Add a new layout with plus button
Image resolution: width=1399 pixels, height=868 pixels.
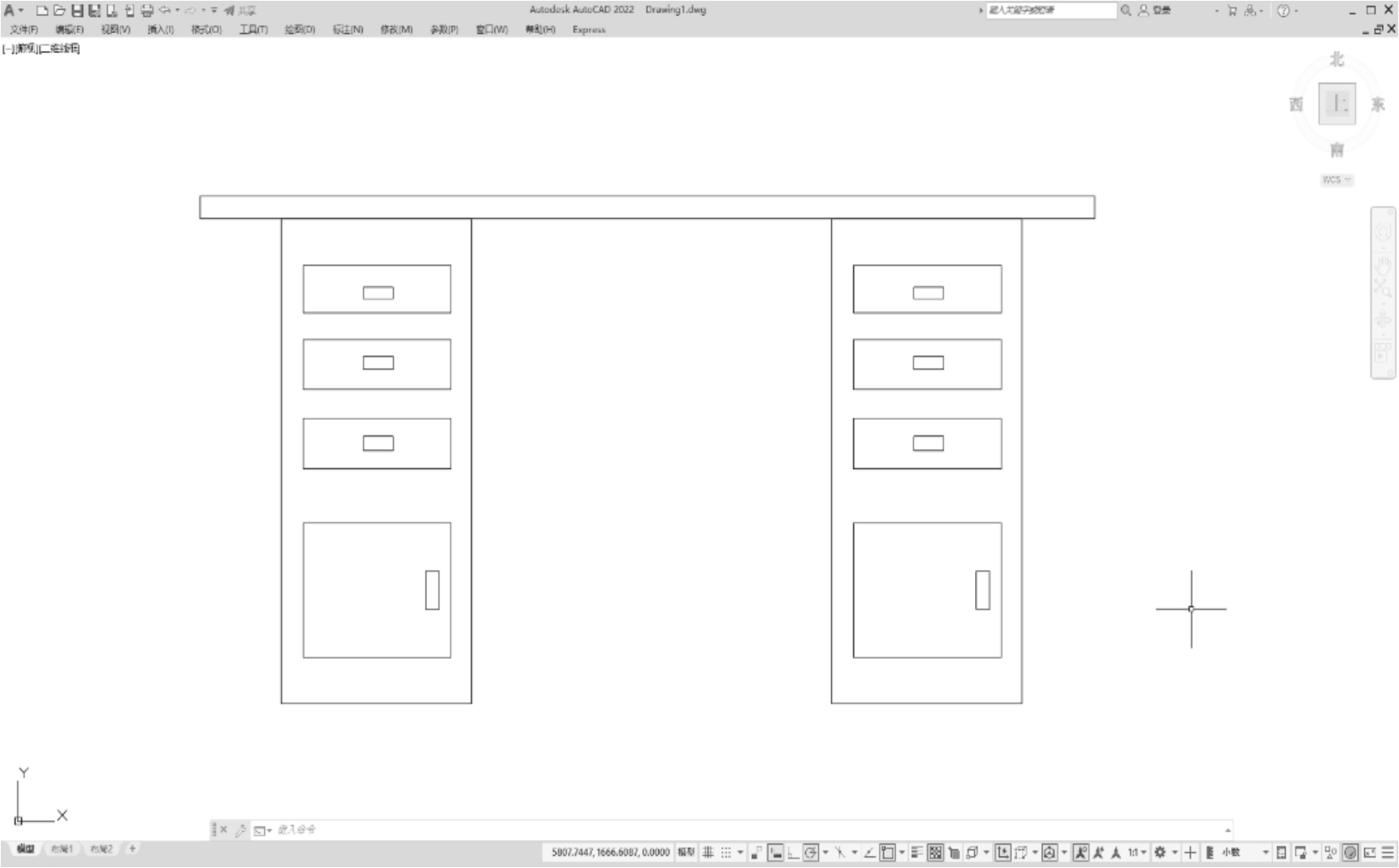(132, 849)
